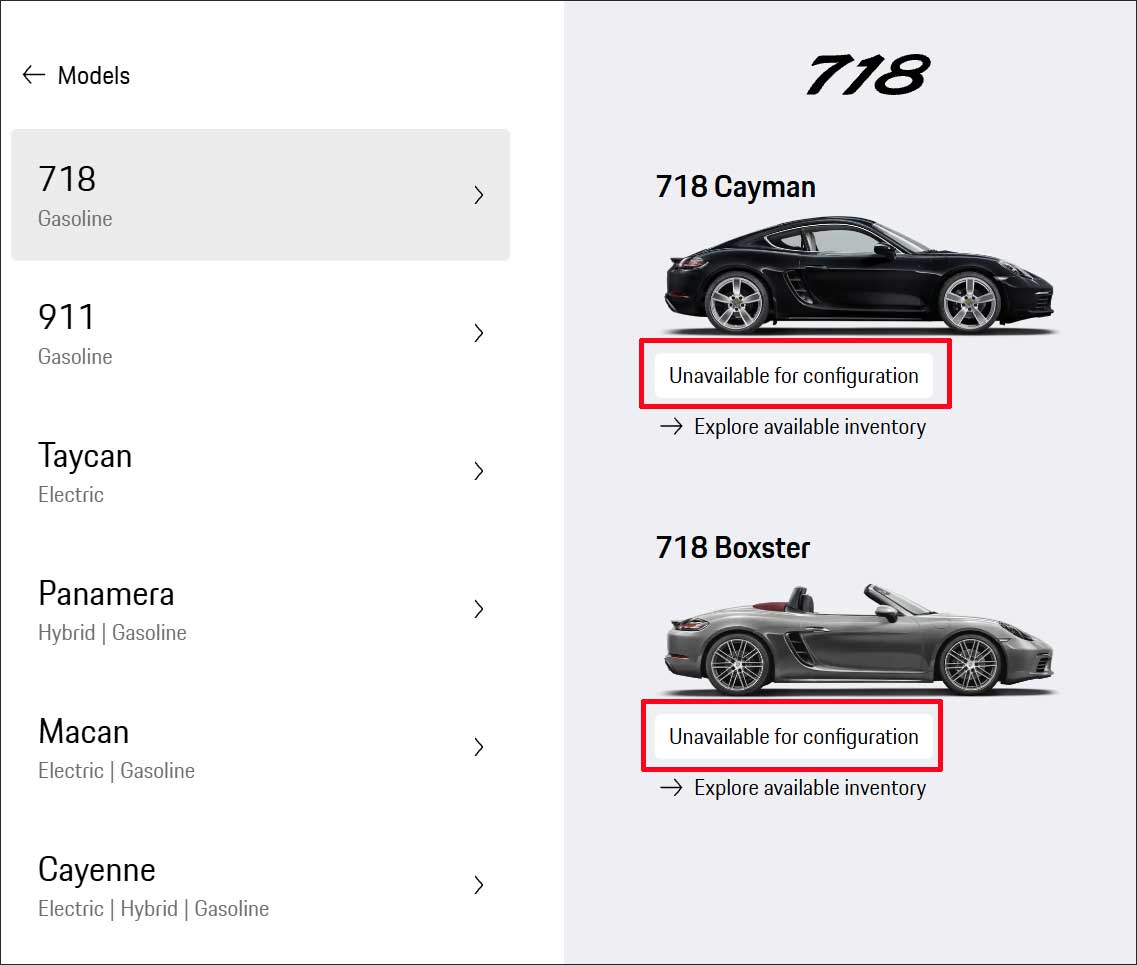Open the Cayenne chevron arrow
The width and height of the screenshot is (1137, 965).
tap(479, 885)
